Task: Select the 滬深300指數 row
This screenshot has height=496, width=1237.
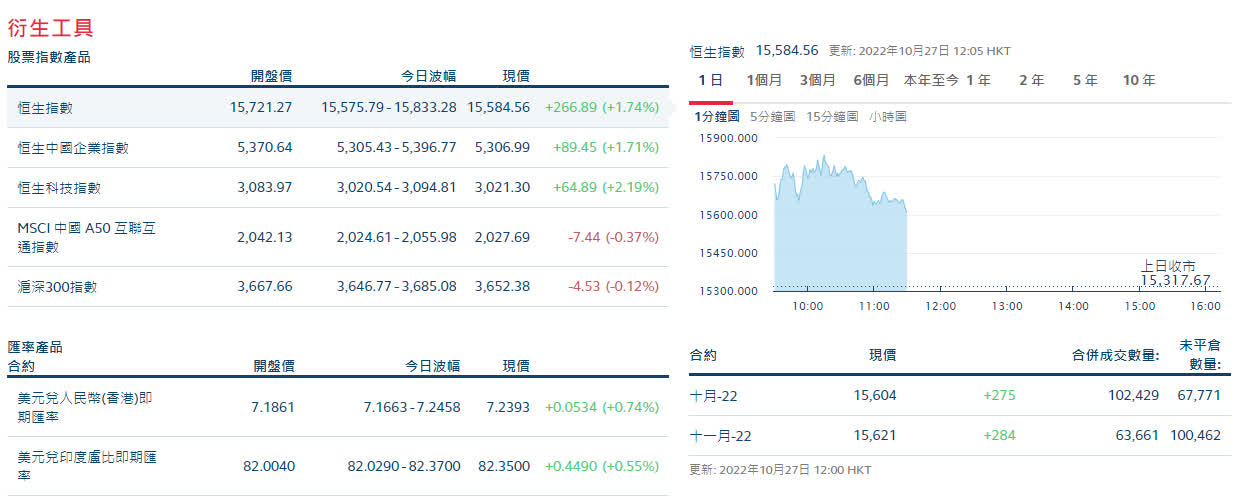Action: click(x=338, y=286)
